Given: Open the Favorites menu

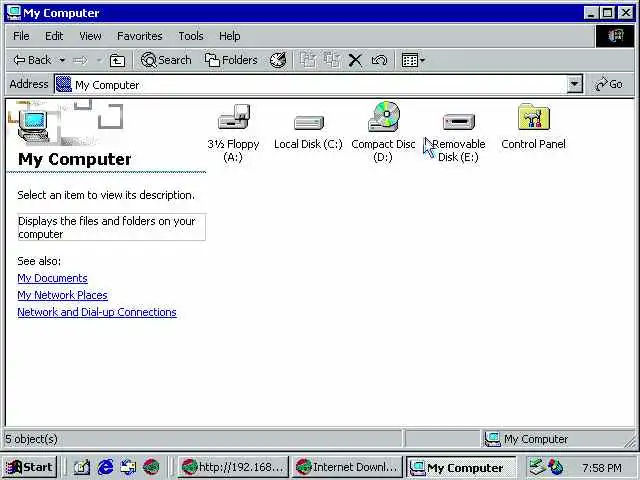Looking at the screenshot, I should [x=140, y=36].
